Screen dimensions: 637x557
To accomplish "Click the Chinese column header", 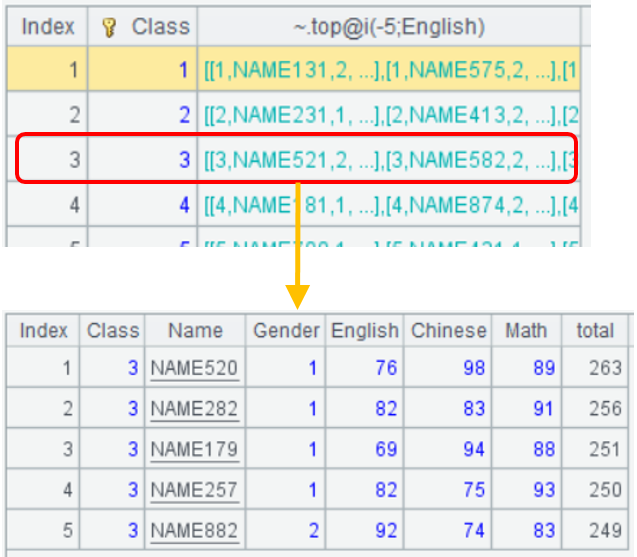I will coord(449,330).
